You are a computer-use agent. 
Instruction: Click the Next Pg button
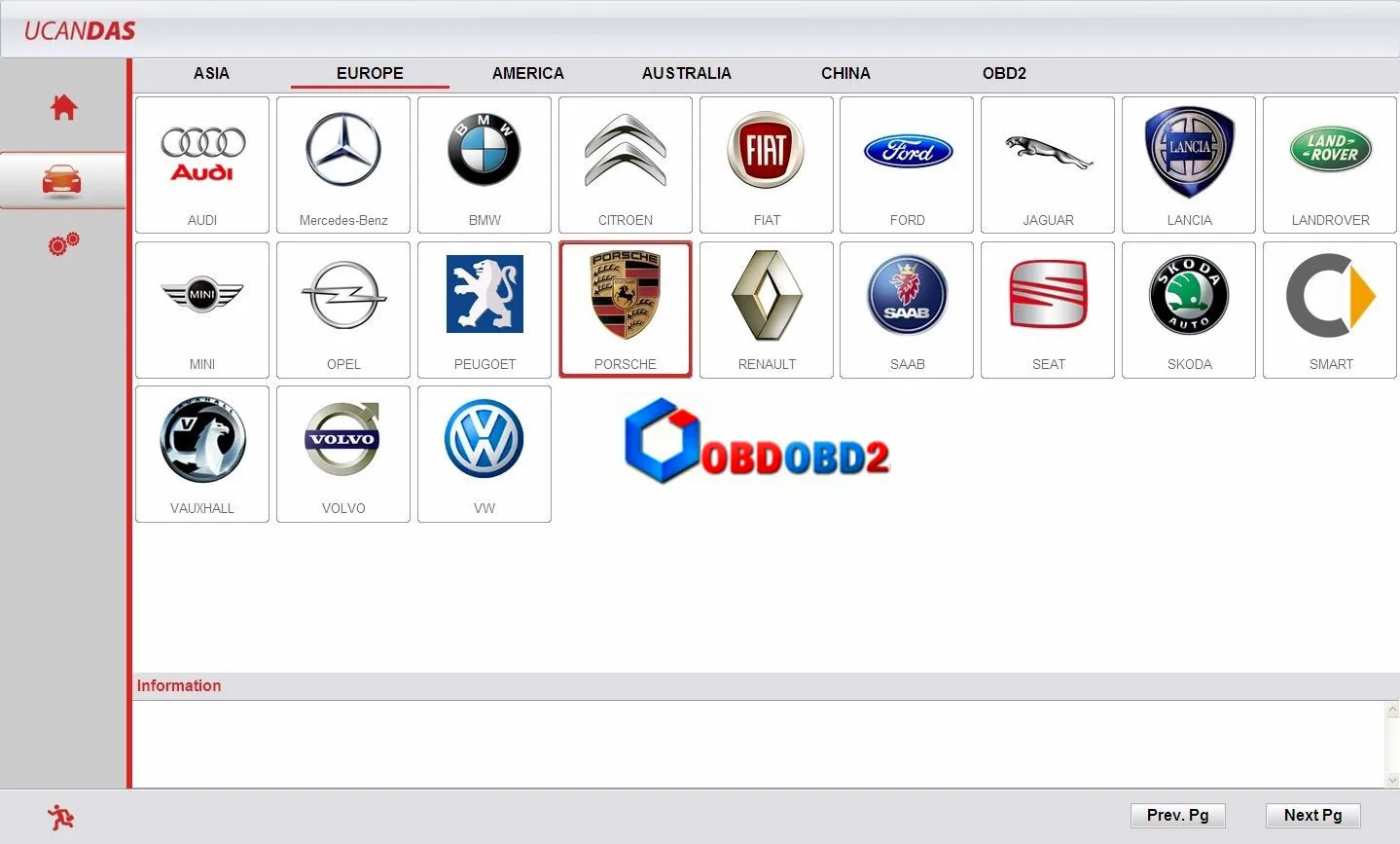coord(1312,815)
